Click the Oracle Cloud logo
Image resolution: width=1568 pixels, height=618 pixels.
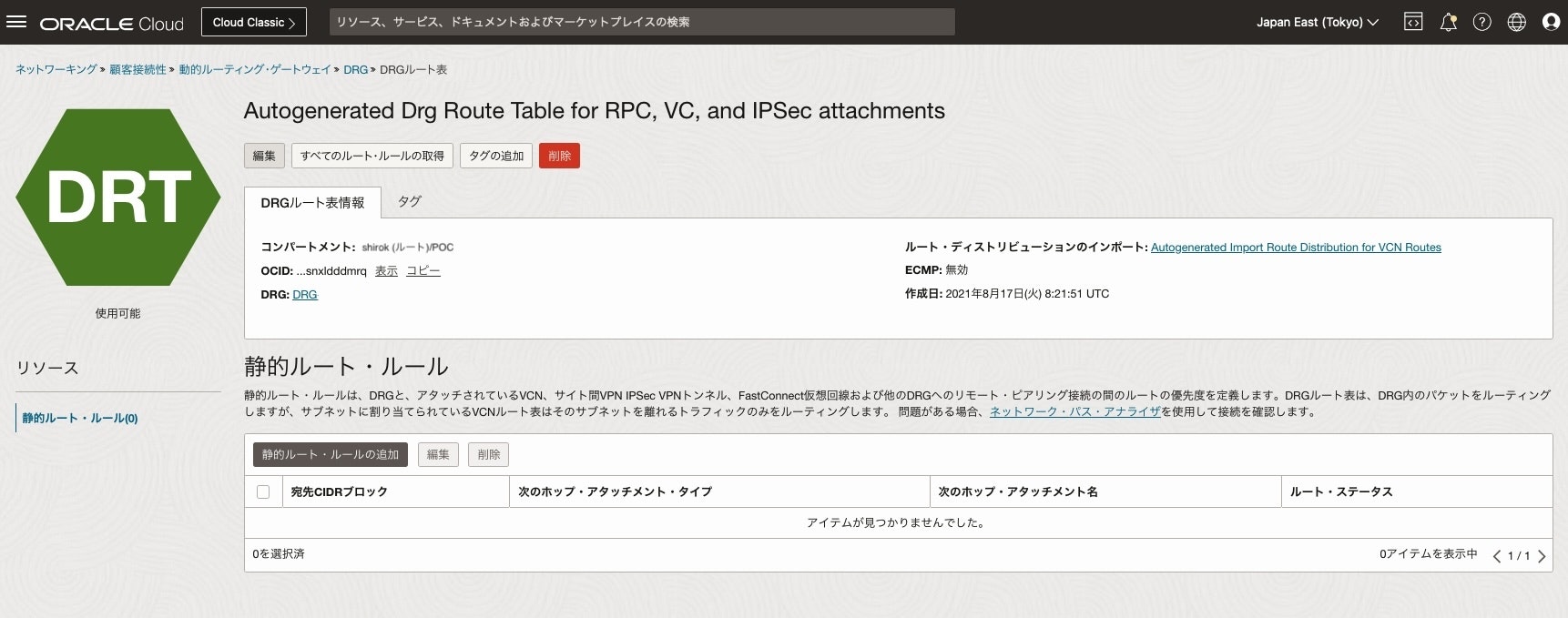[111, 23]
